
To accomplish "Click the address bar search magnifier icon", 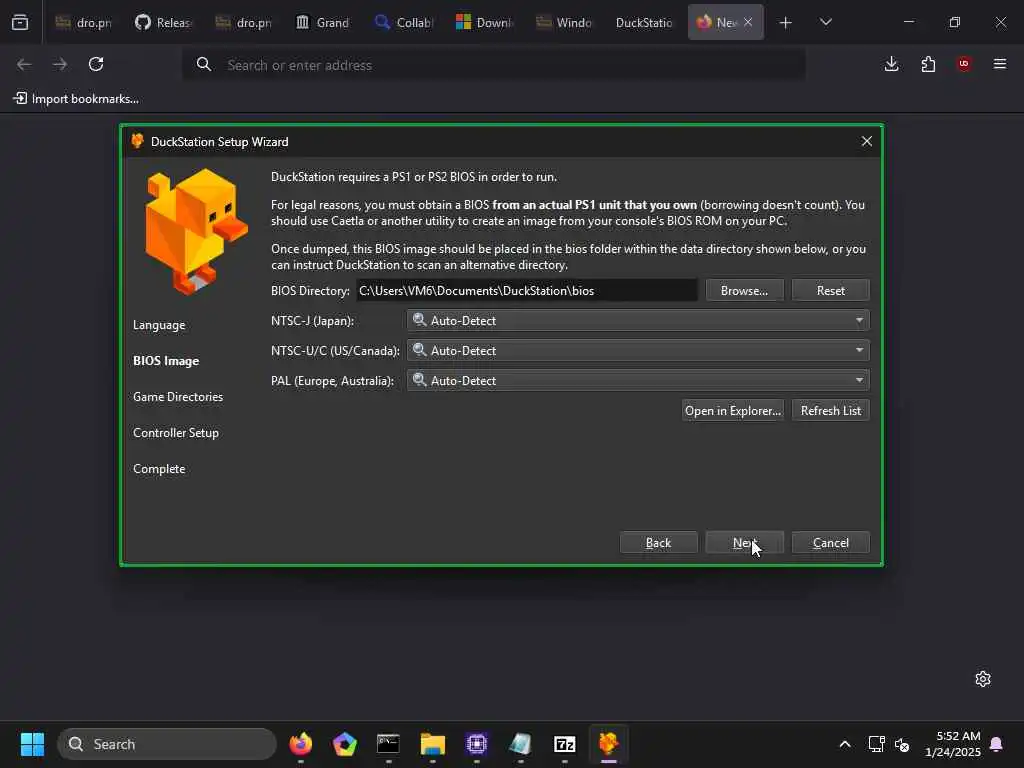I will pos(204,64).
